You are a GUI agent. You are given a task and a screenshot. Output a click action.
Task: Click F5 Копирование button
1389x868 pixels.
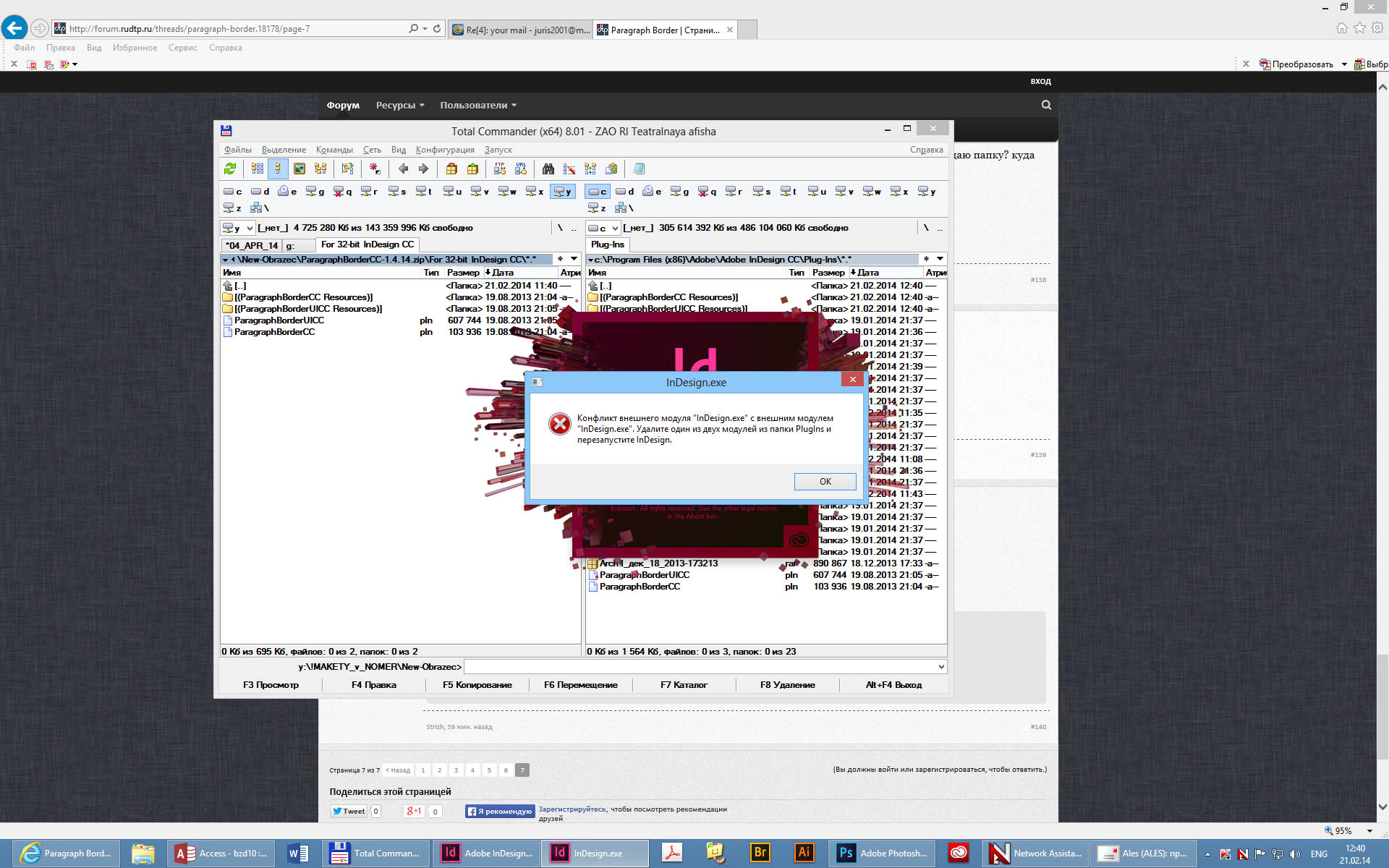point(477,684)
